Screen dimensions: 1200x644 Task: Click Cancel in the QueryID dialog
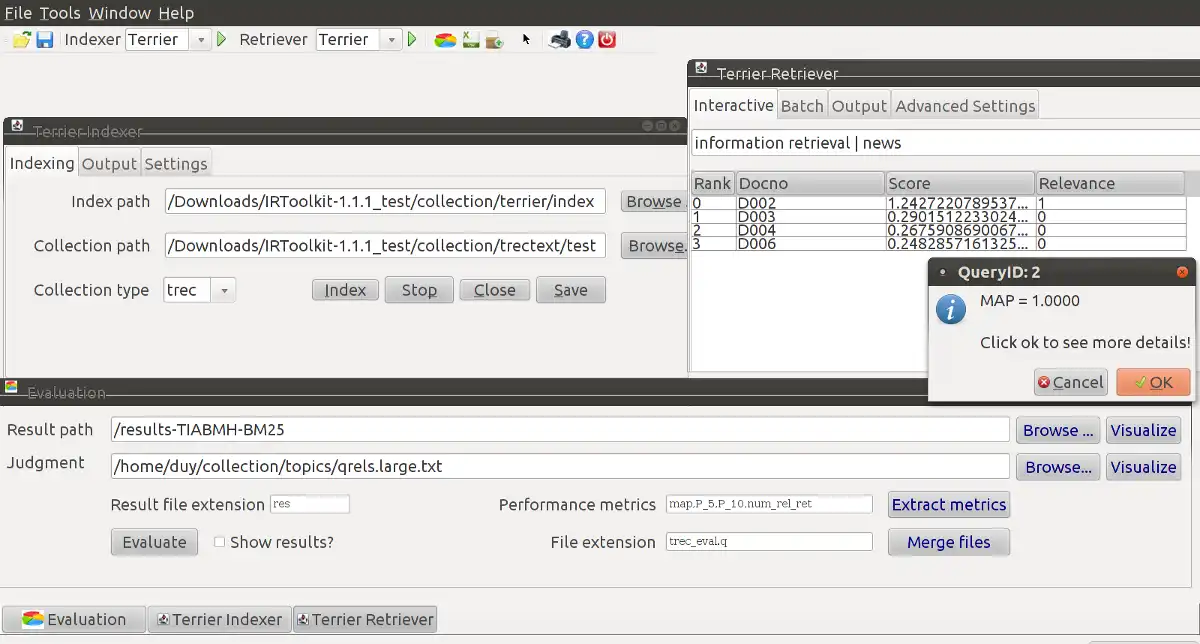point(1070,382)
